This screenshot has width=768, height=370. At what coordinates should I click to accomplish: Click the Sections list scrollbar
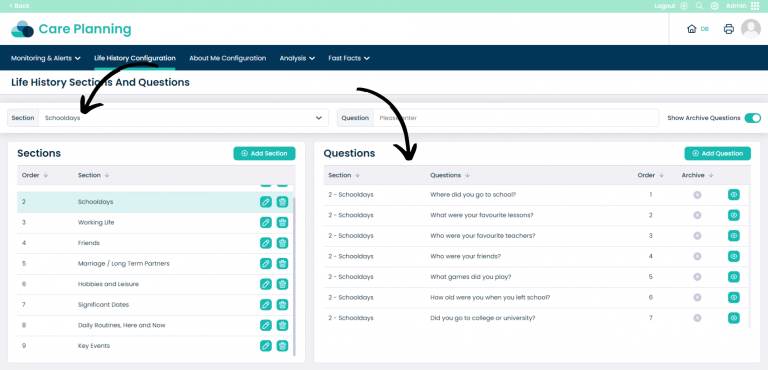pyautogui.click(x=294, y=276)
